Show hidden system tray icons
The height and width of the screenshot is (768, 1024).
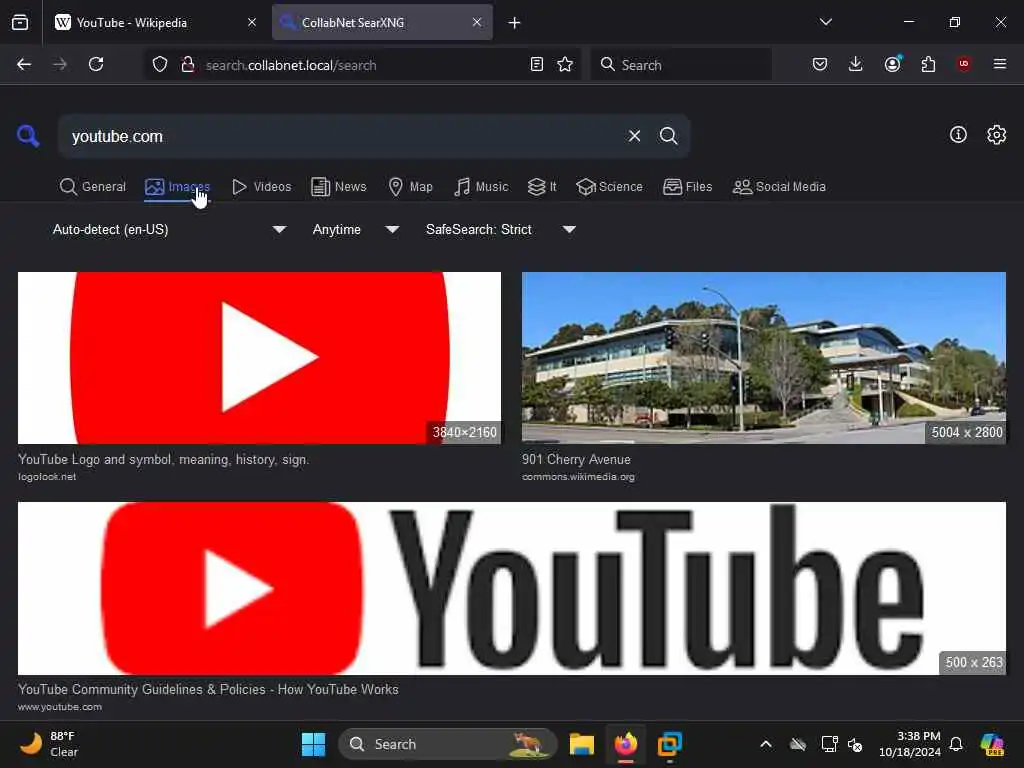[x=765, y=744]
